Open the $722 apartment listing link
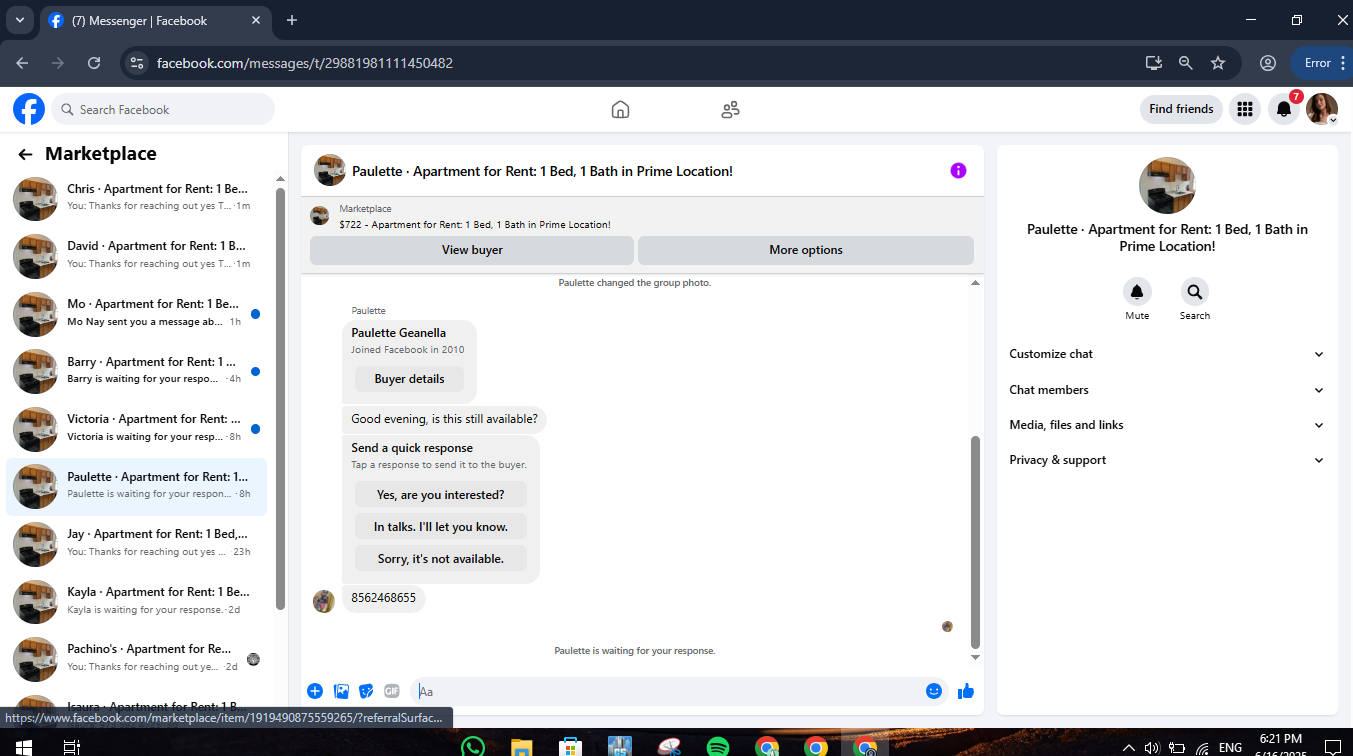 [x=474, y=224]
